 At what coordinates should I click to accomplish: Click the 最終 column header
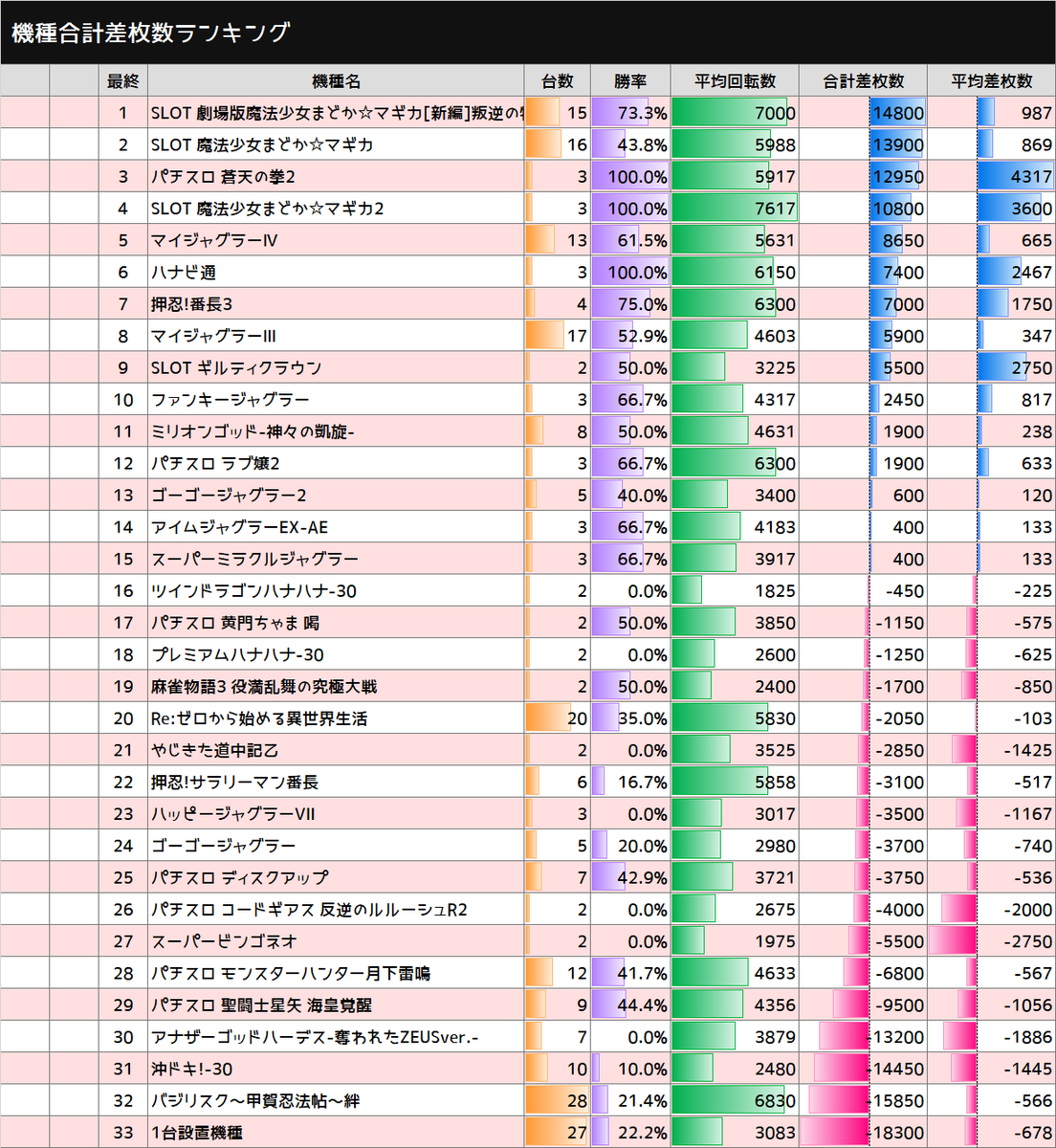pyautogui.click(x=122, y=81)
